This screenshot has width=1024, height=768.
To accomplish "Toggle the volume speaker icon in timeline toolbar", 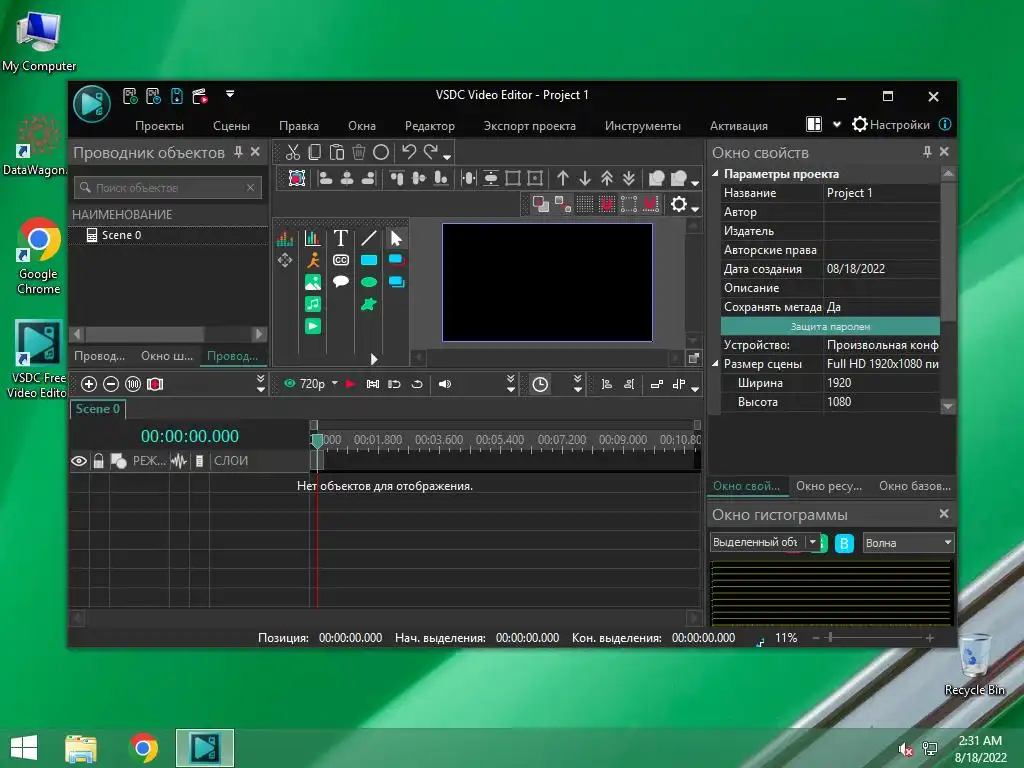I will [x=445, y=384].
